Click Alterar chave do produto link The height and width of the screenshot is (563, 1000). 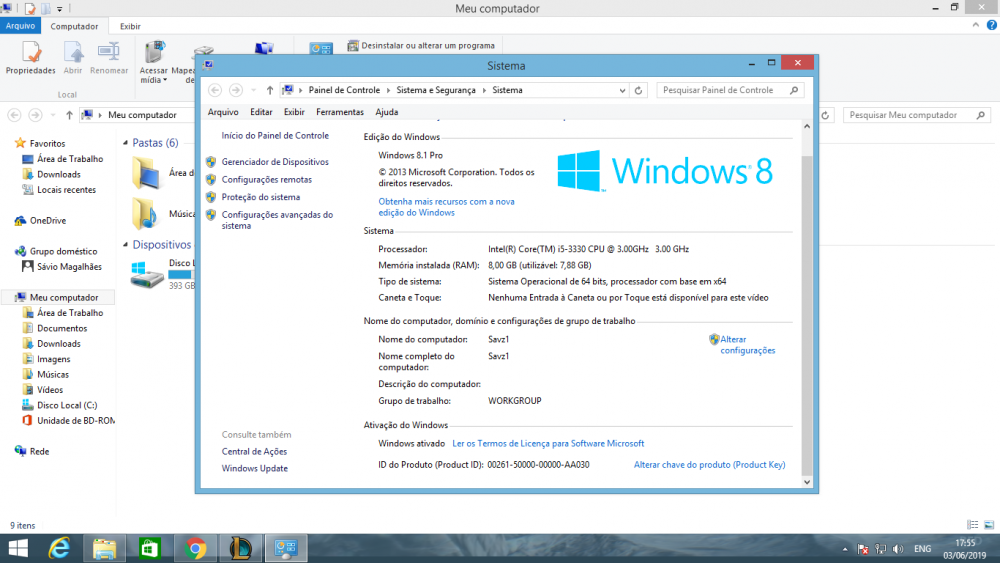[x=709, y=465]
